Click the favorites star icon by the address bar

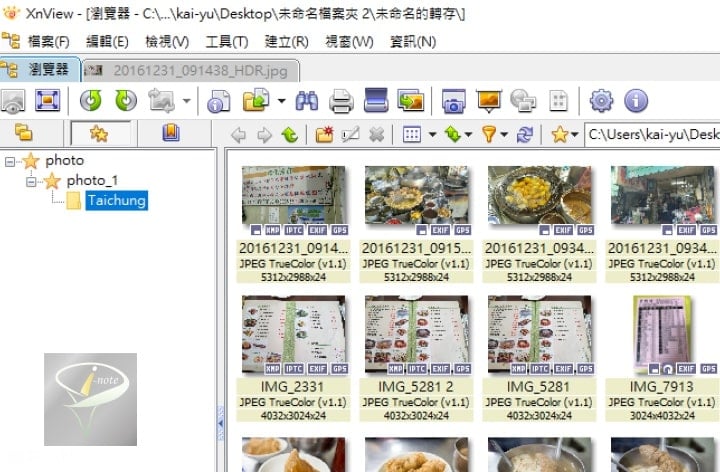(560, 135)
